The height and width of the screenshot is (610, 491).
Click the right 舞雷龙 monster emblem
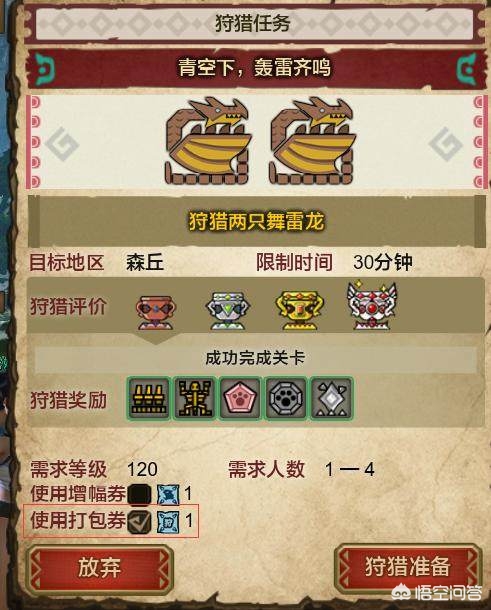(x=312, y=142)
